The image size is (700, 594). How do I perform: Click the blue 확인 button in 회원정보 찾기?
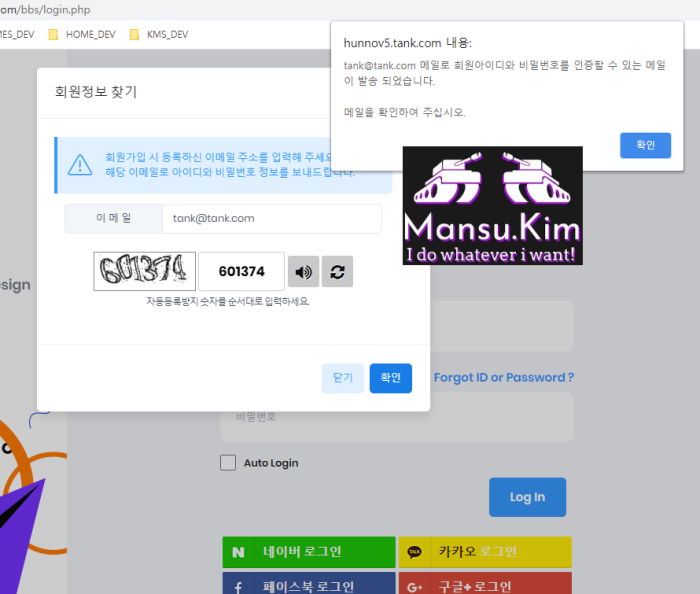tap(391, 378)
